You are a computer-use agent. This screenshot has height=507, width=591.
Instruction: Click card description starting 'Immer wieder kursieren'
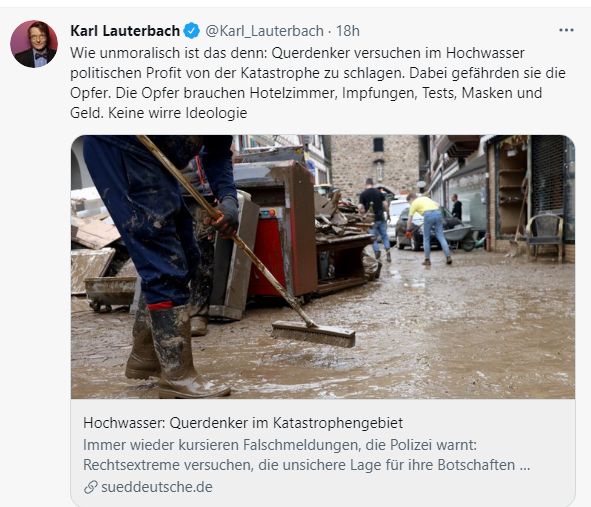(280, 445)
